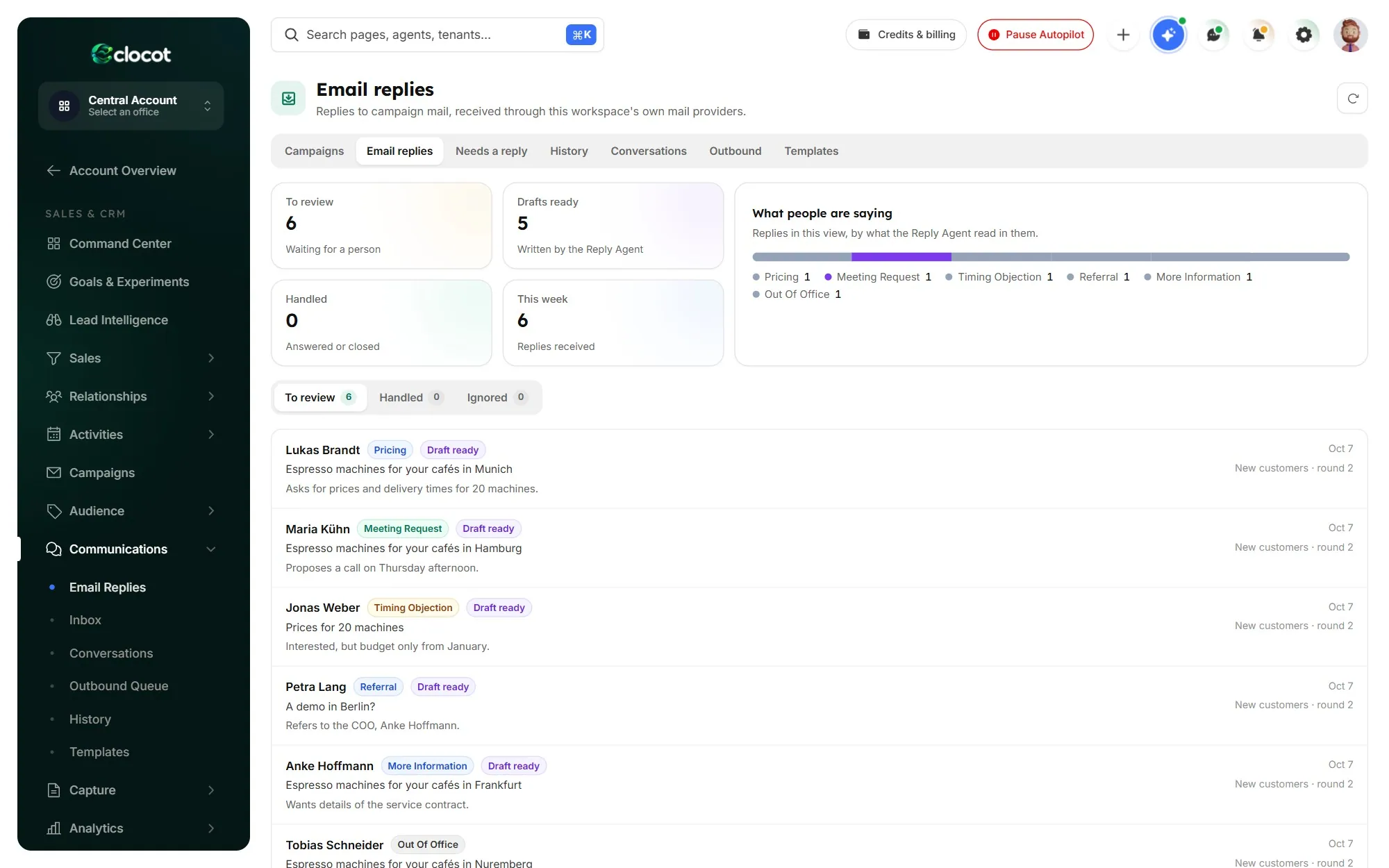Image resolution: width=1389 pixels, height=868 pixels.
Task: Click the ⌘K shortcut badge
Action: [x=581, y=35]
